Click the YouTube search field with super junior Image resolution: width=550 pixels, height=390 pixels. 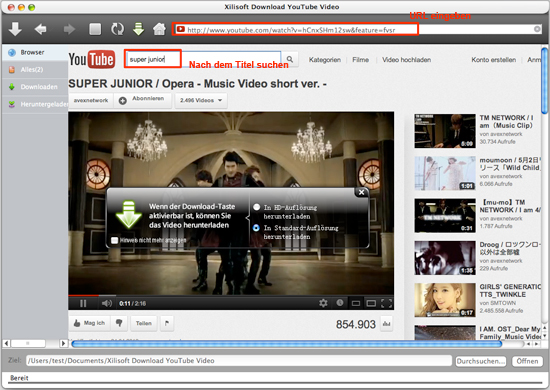point(203,59)
